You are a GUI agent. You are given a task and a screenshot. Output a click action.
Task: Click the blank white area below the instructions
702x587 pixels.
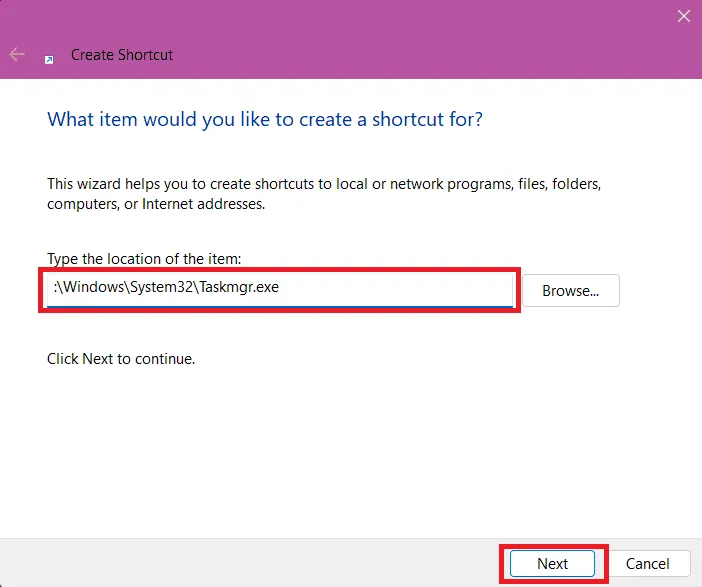point(350,450)
